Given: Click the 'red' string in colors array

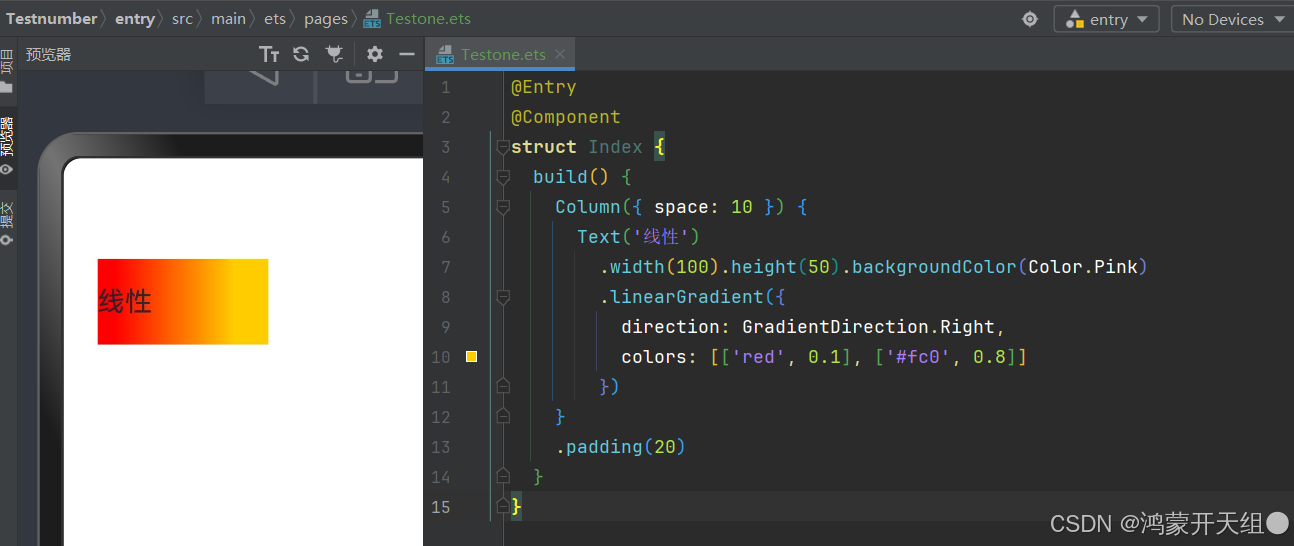Looking at the screenshot, I should (x=759, y=357).
